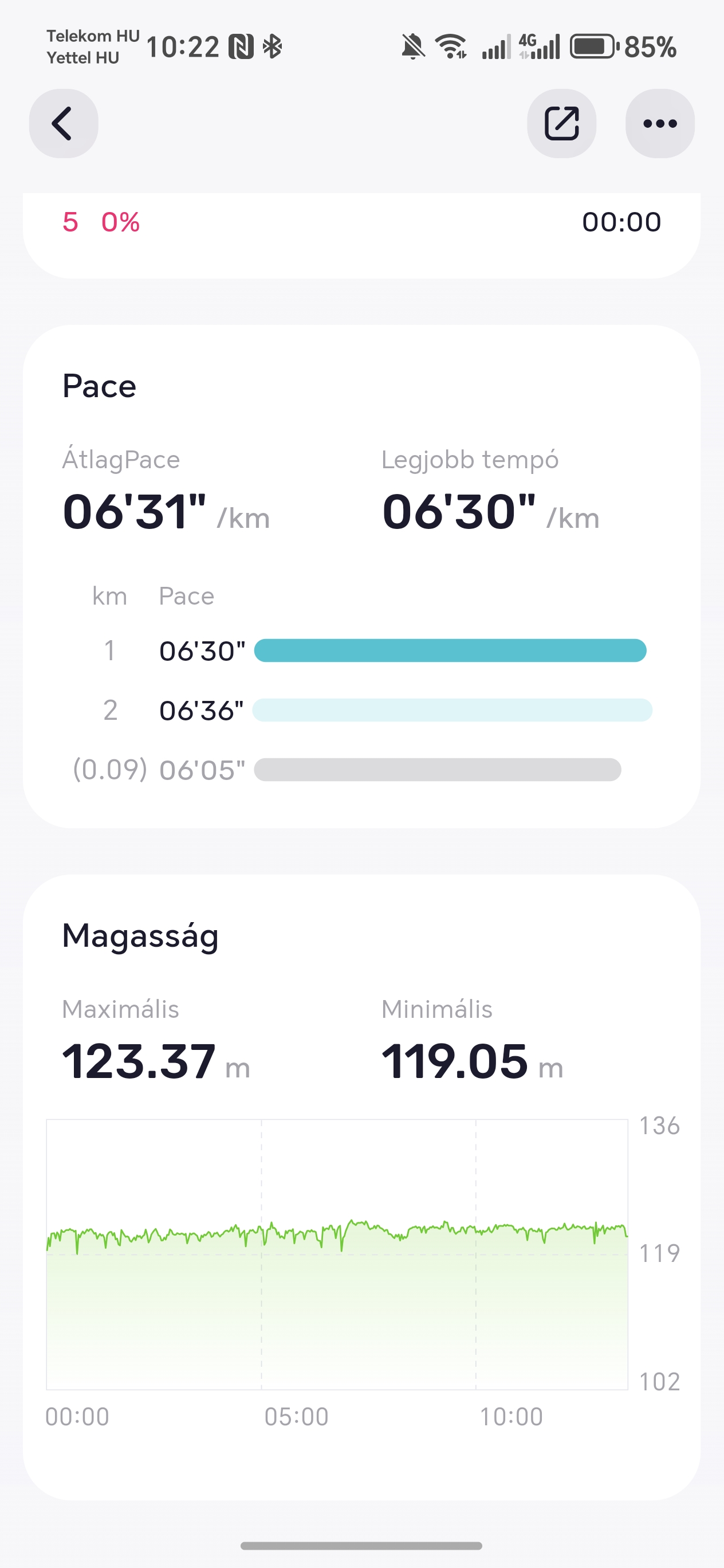
Task: Tap the Maximális value 123.37 m
Action: pos(156,1061)
